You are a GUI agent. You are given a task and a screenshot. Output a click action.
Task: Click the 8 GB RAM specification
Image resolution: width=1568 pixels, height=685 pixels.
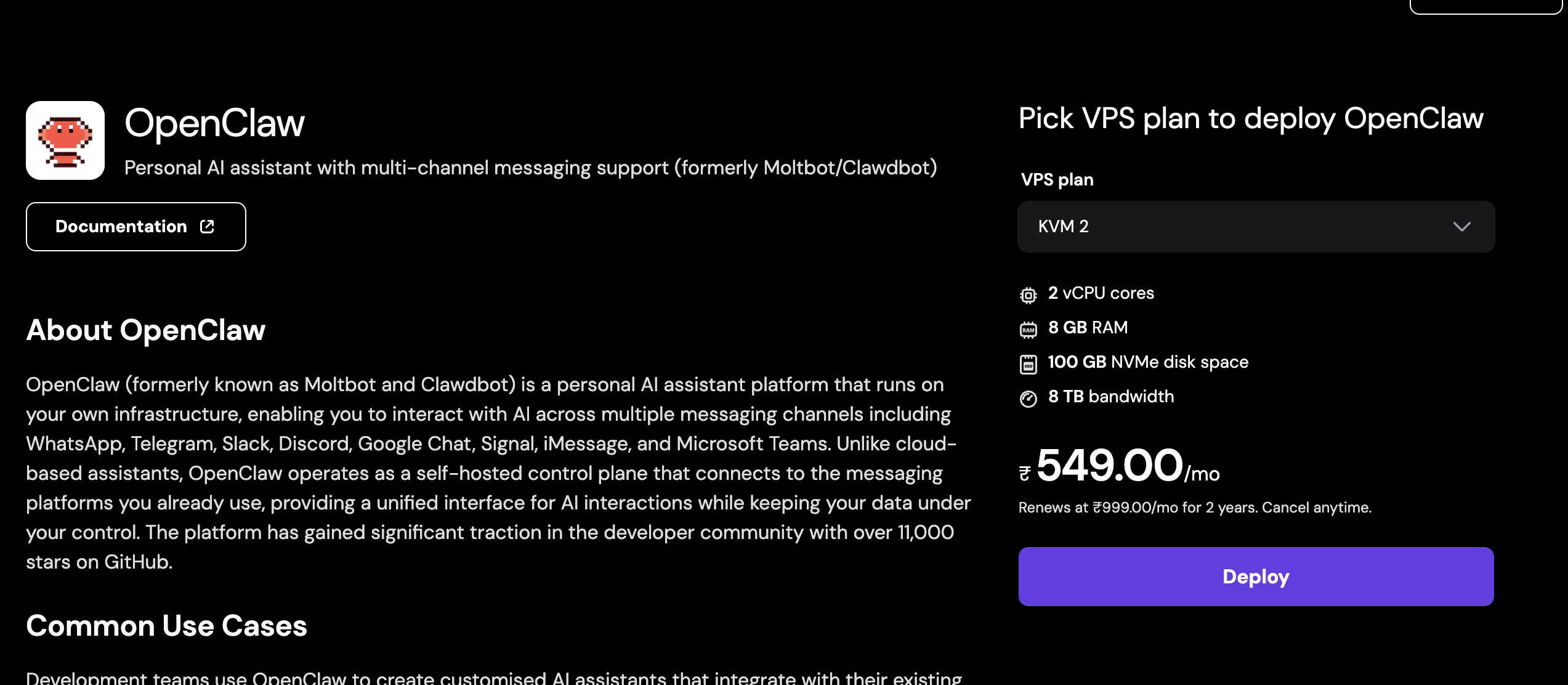[x=1088, y=328]
